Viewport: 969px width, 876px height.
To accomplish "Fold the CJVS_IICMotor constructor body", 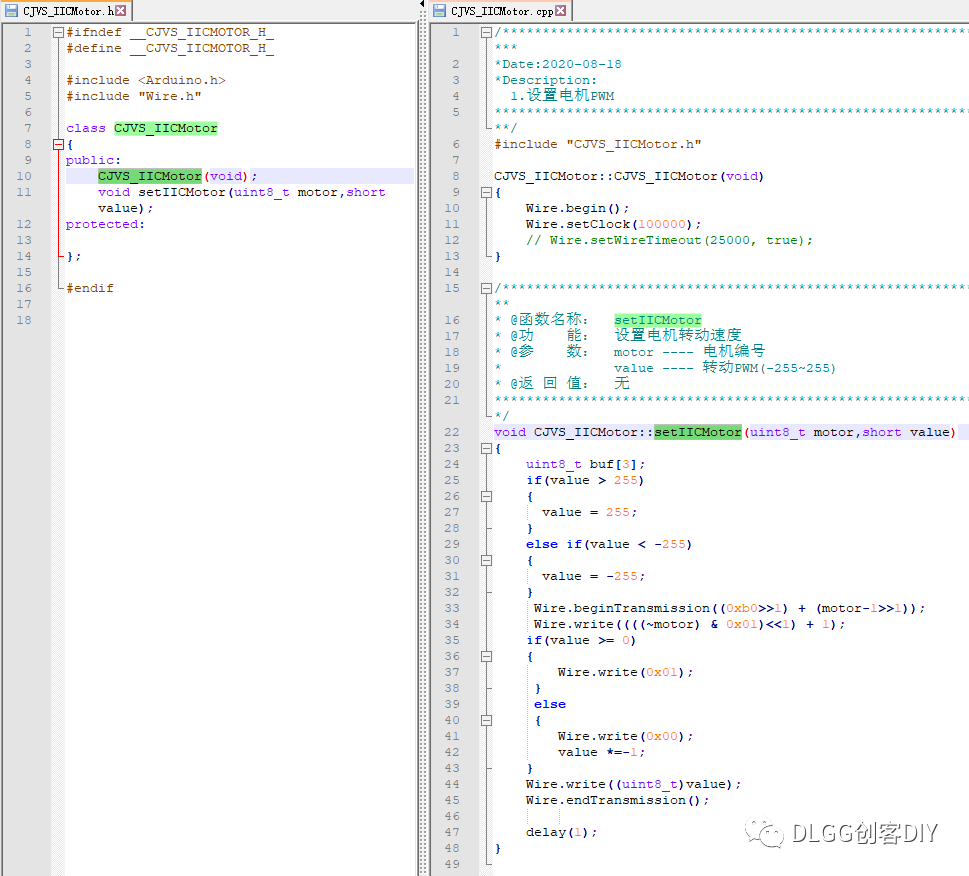I will coord(486,192).
